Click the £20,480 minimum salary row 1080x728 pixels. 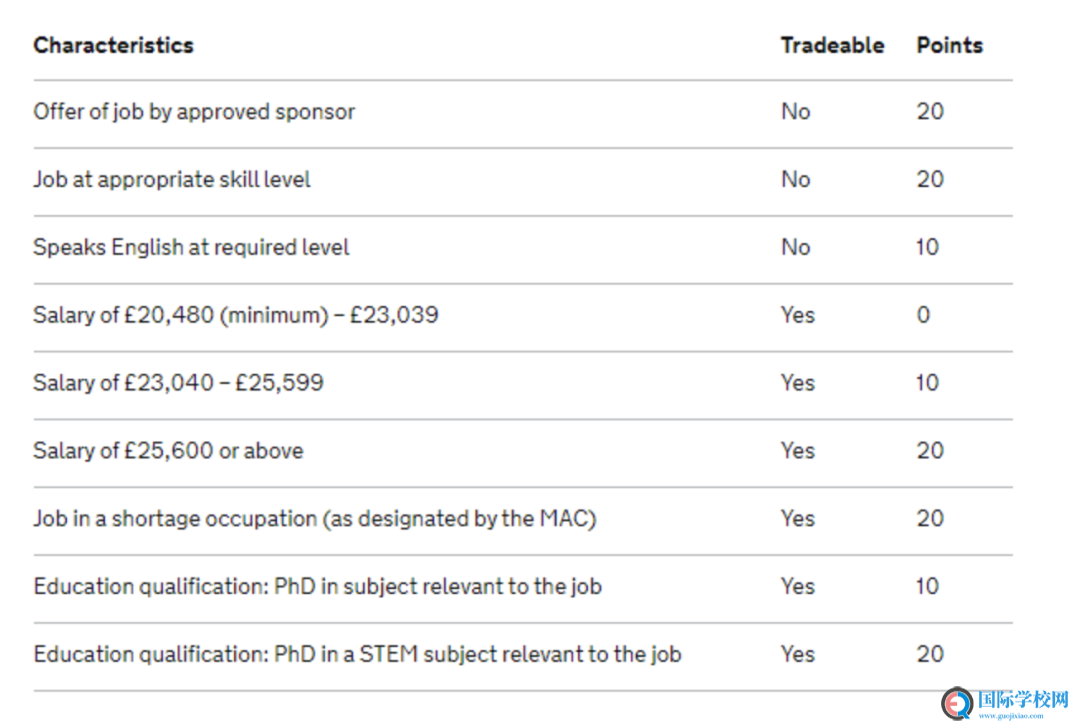523,315
